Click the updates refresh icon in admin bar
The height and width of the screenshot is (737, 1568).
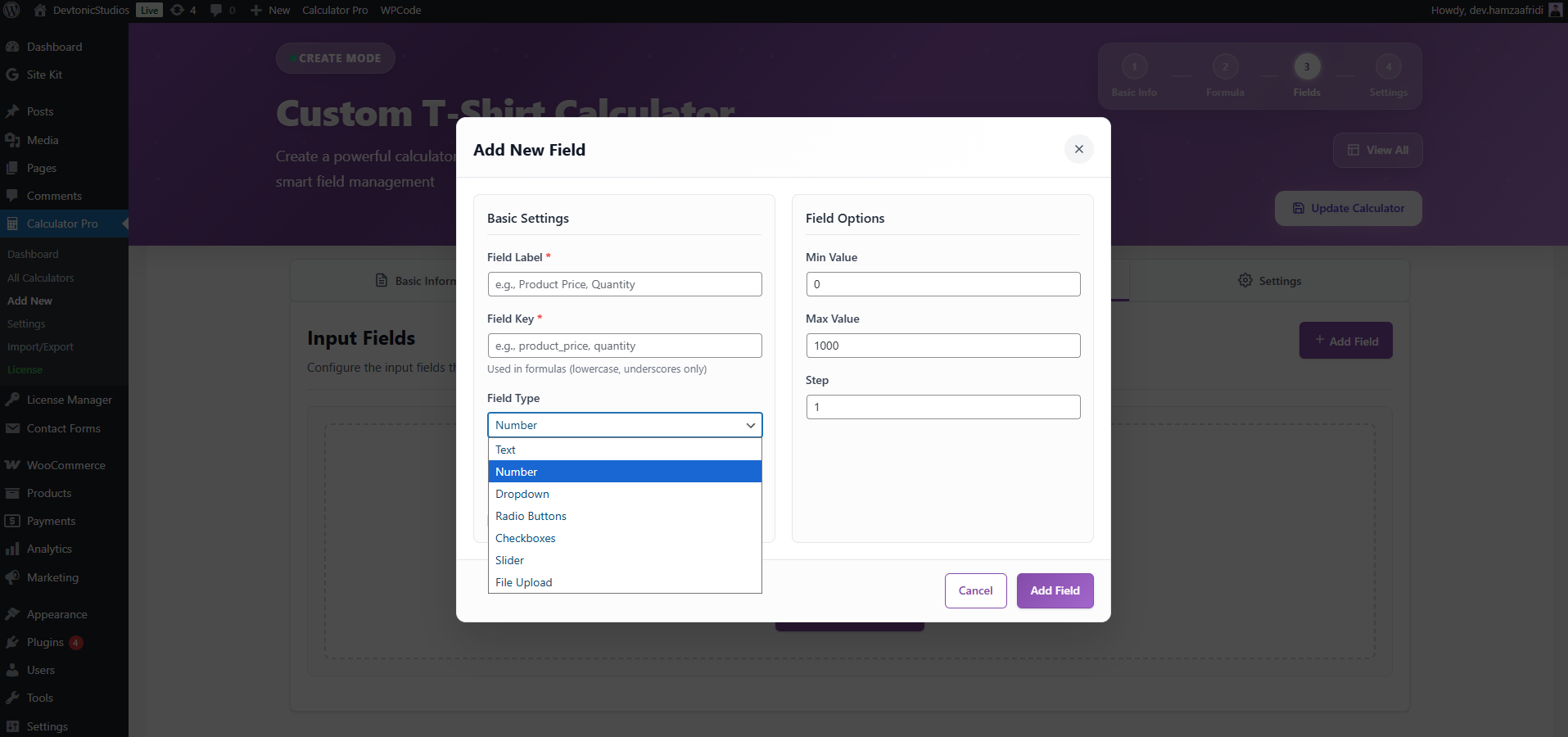point(178,10)
